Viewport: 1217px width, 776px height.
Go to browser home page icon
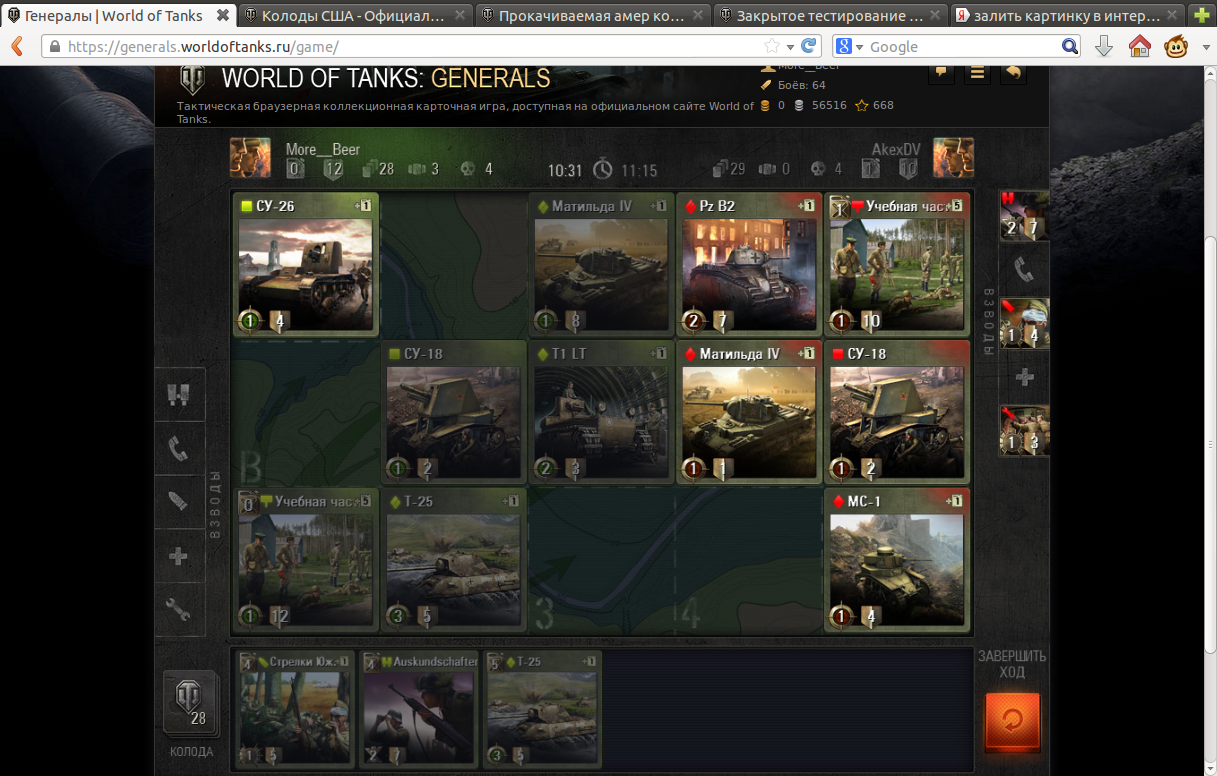1139,46
